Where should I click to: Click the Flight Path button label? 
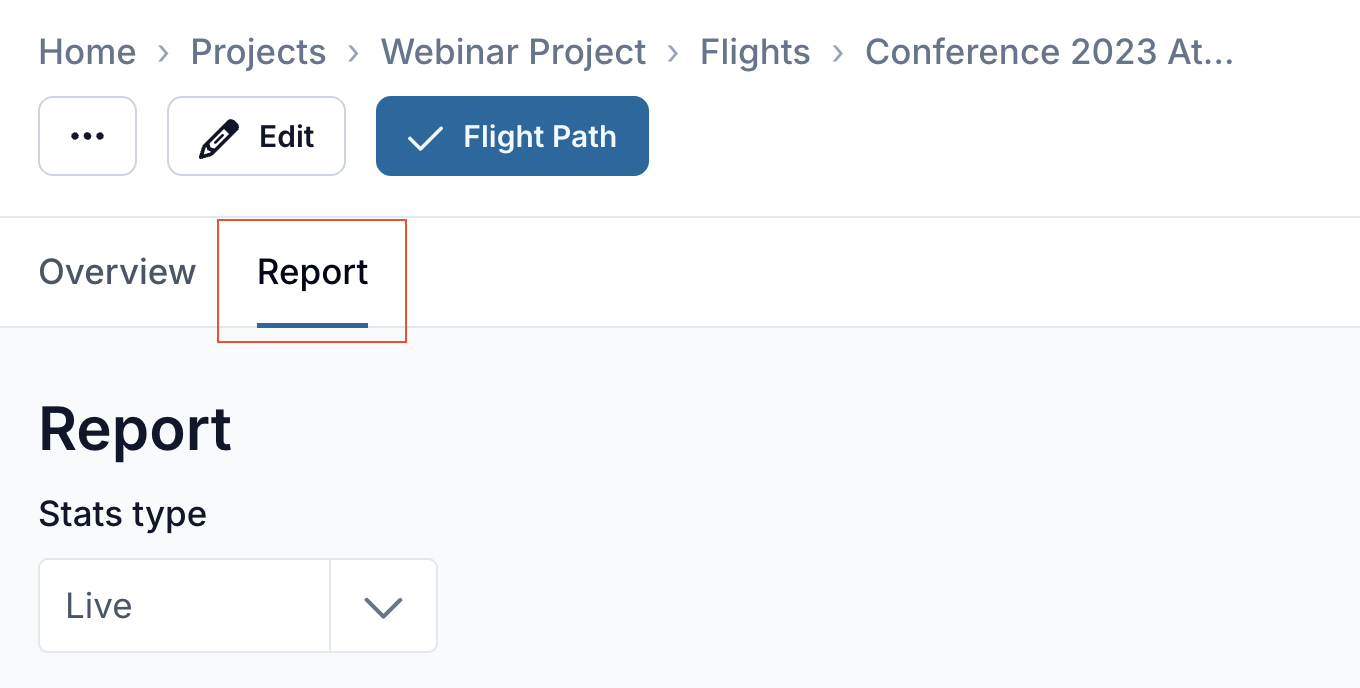click(540, 137)
